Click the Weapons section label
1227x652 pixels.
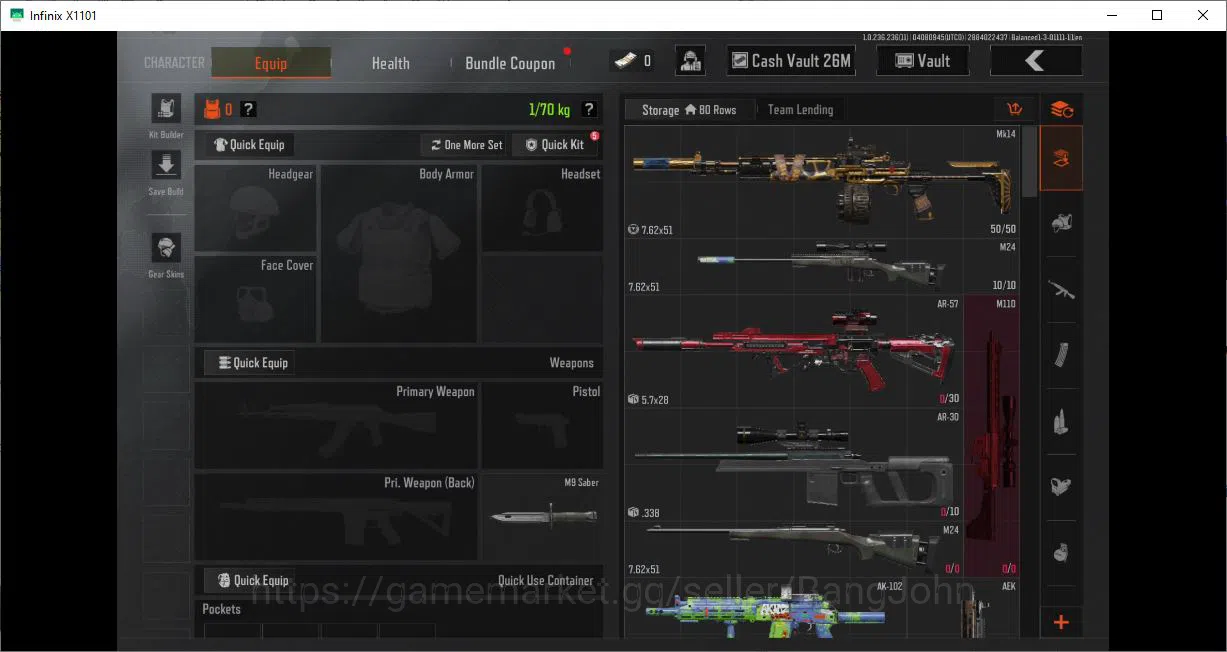pos(571,363)
